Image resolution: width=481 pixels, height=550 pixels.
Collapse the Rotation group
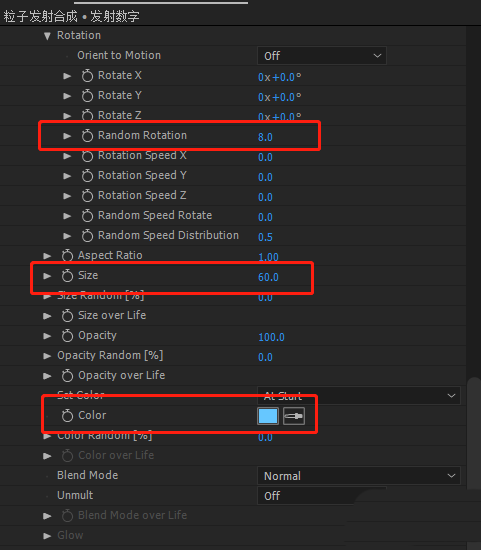point(47,35)
